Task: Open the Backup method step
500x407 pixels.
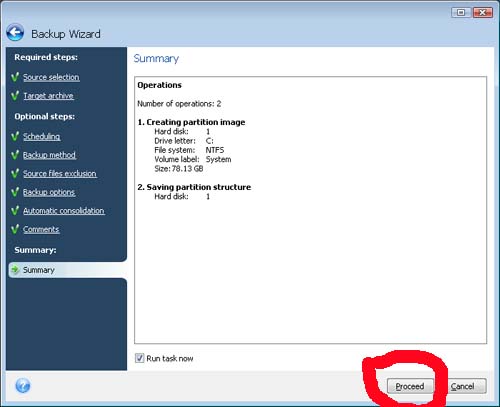Action: tap(49, 155)
